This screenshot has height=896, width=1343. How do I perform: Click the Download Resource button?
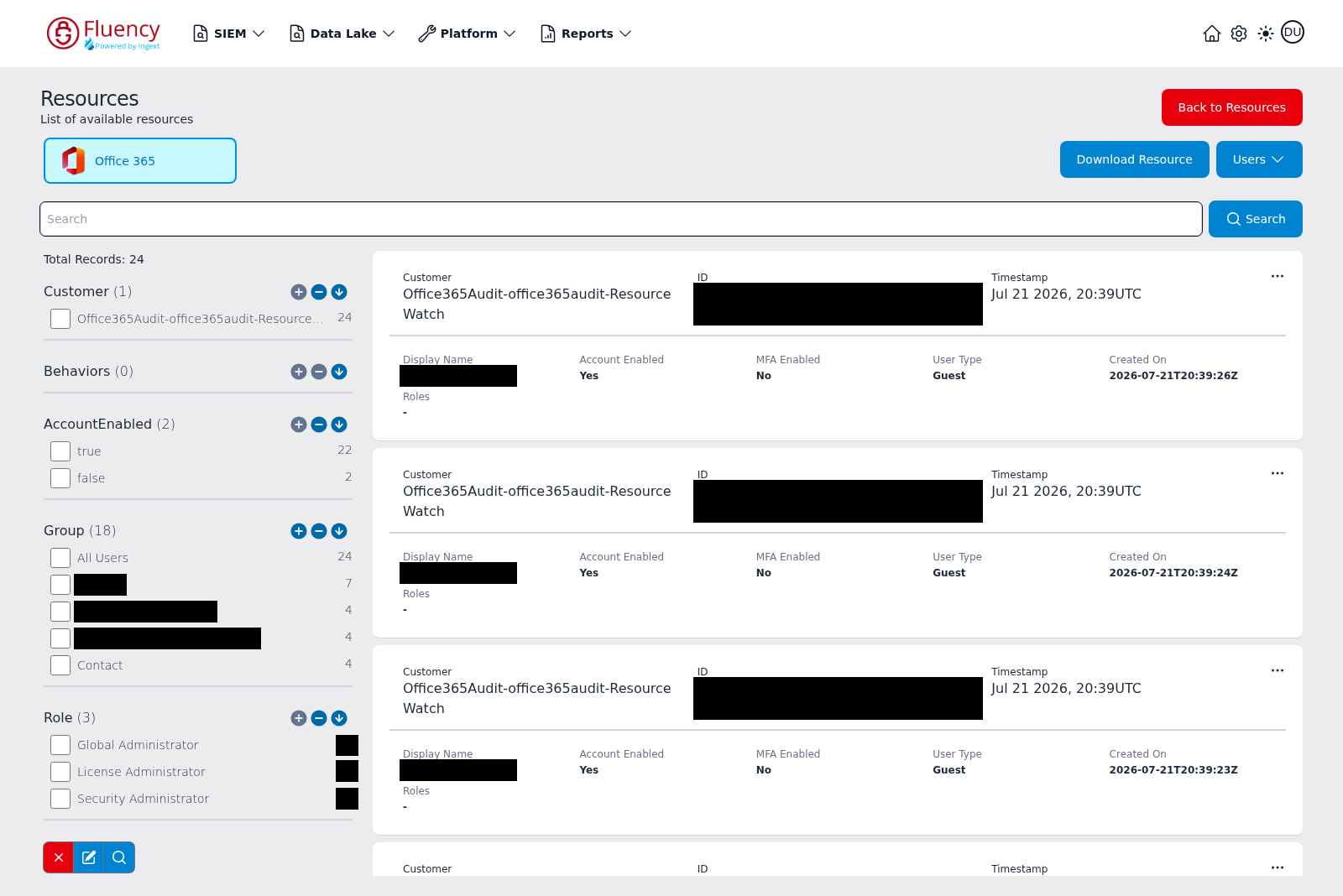coord(1134,159)
